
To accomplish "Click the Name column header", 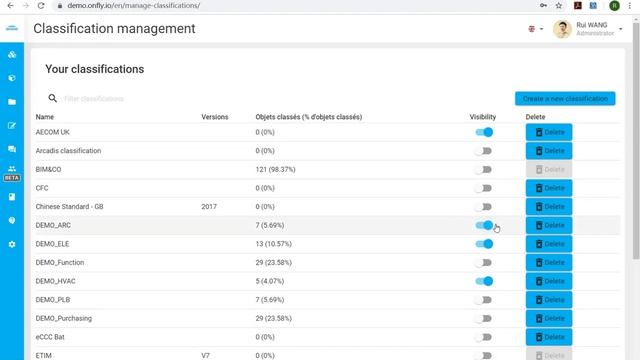I will click(44, 117).
